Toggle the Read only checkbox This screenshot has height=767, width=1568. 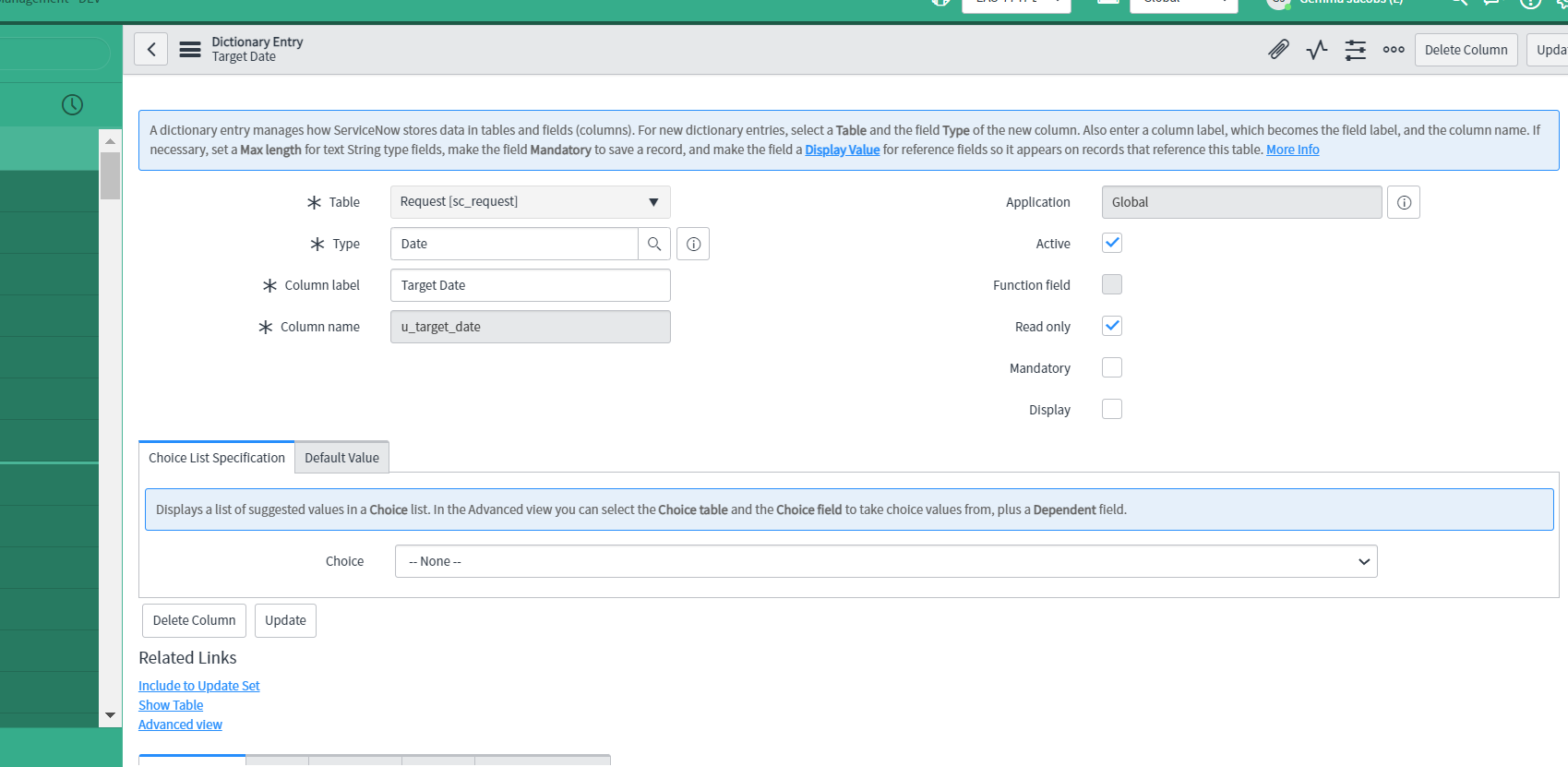click(1112, 326)
